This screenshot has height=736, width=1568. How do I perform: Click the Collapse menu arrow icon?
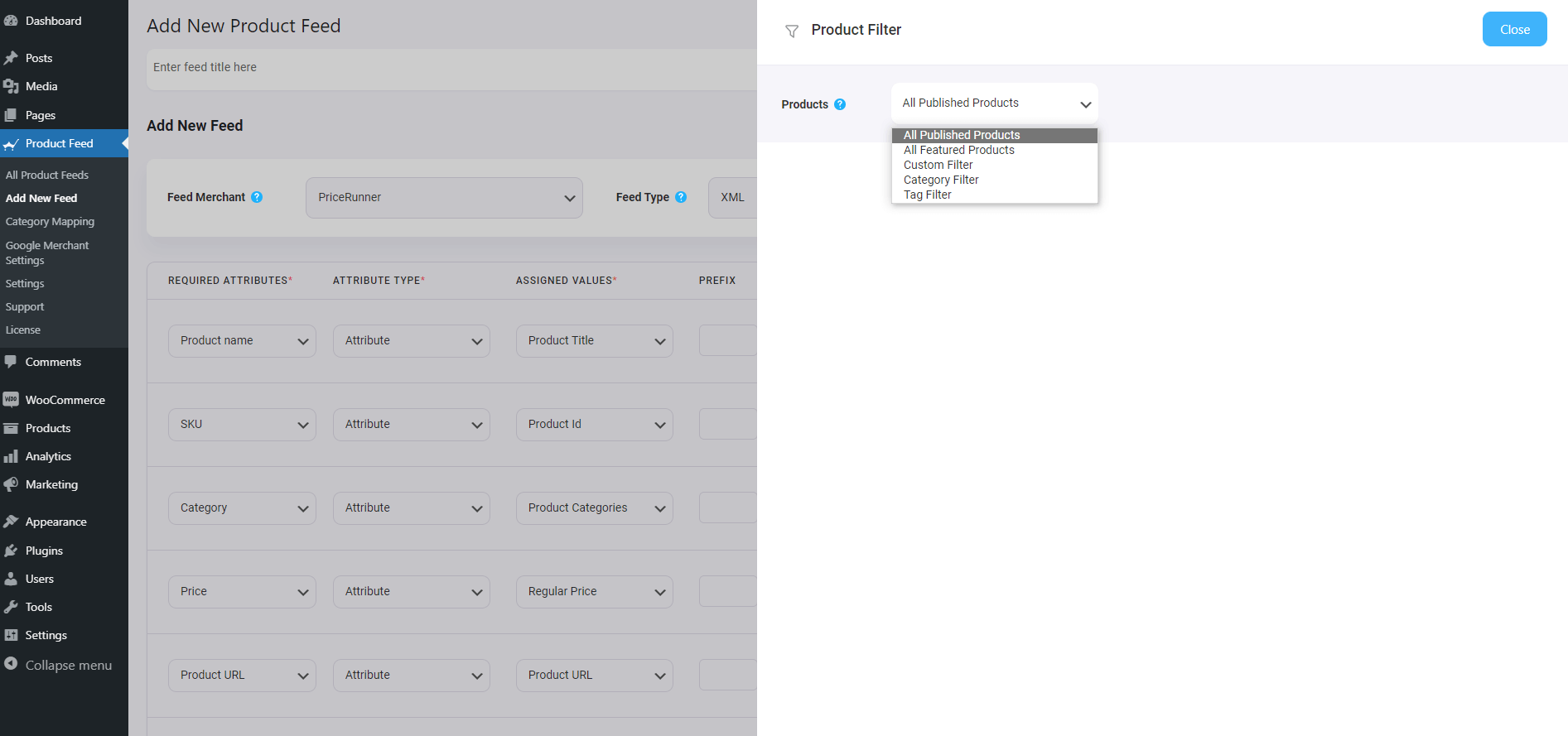click(x=11, y=664)
